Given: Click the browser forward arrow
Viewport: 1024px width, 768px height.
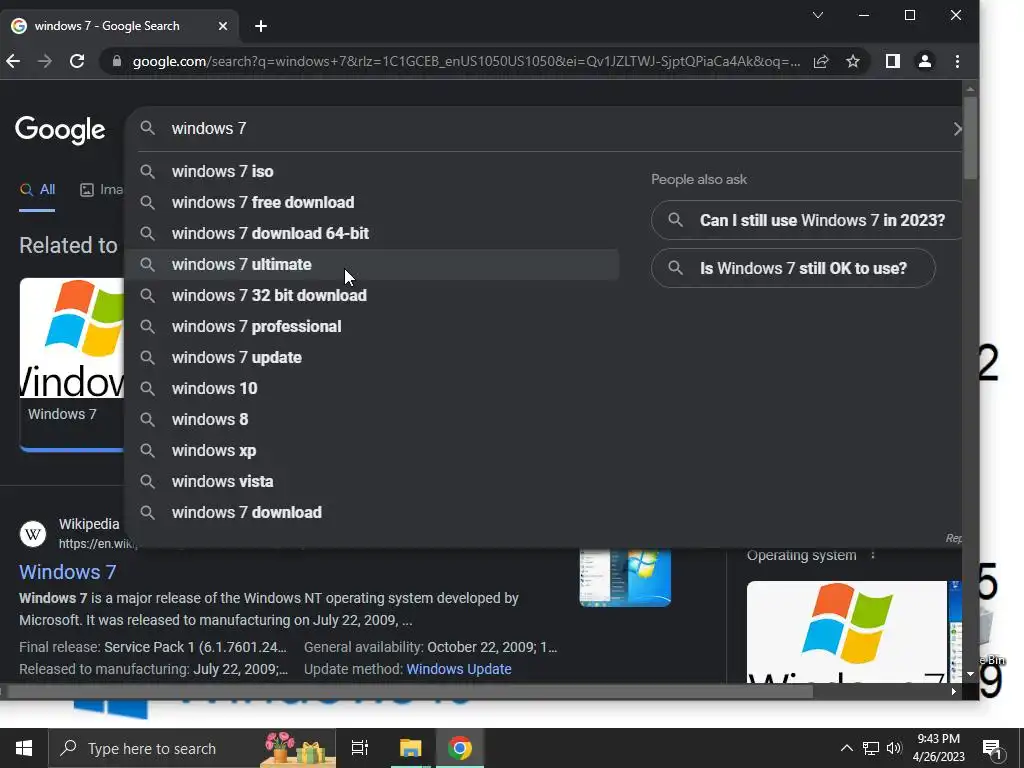Looking at the screenshot, I should [x=44, y=61].
